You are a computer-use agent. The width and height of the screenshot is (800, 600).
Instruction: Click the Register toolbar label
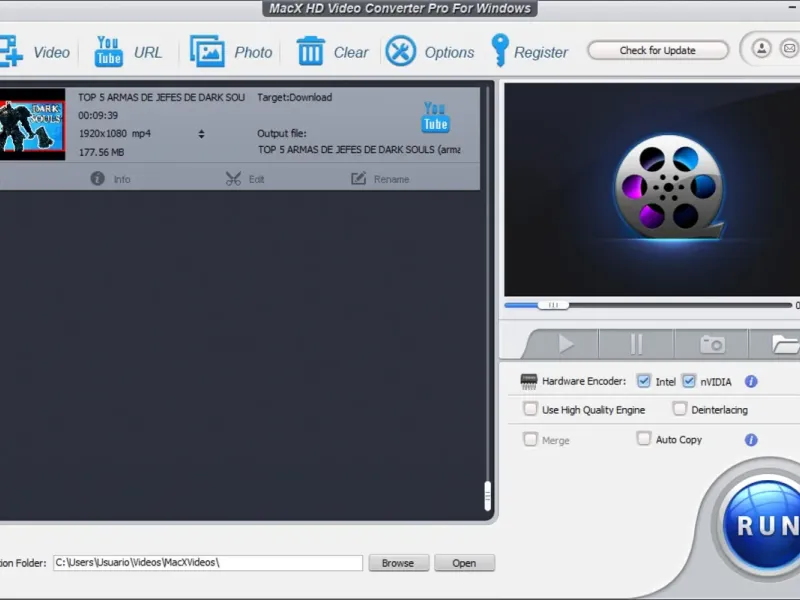[x=541, y=52]
